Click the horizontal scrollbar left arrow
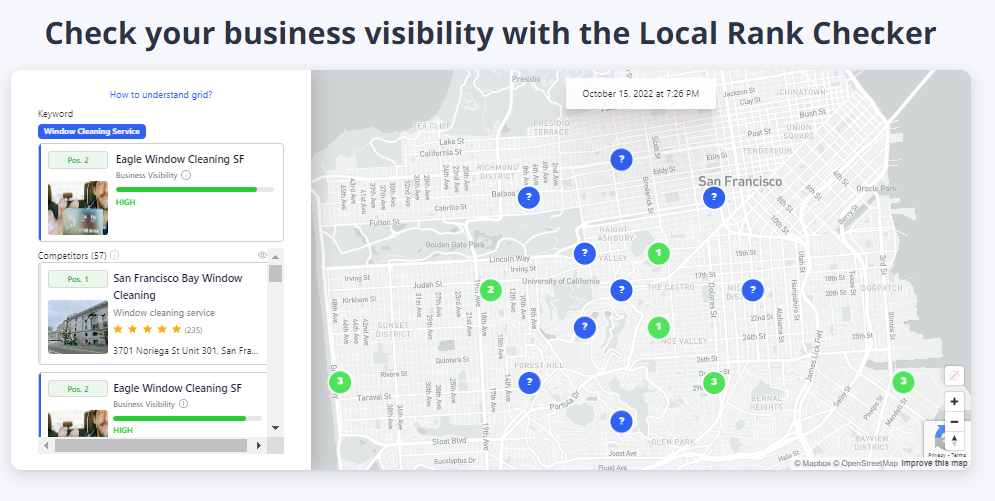The image size is (995, 501). [46, 446]
